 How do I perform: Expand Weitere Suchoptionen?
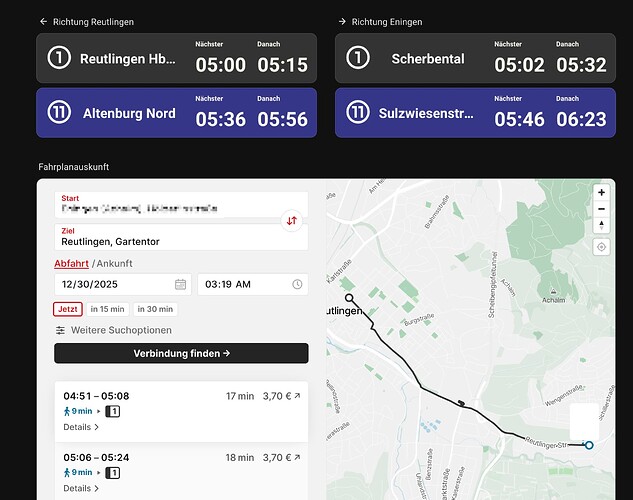[113, 330]
